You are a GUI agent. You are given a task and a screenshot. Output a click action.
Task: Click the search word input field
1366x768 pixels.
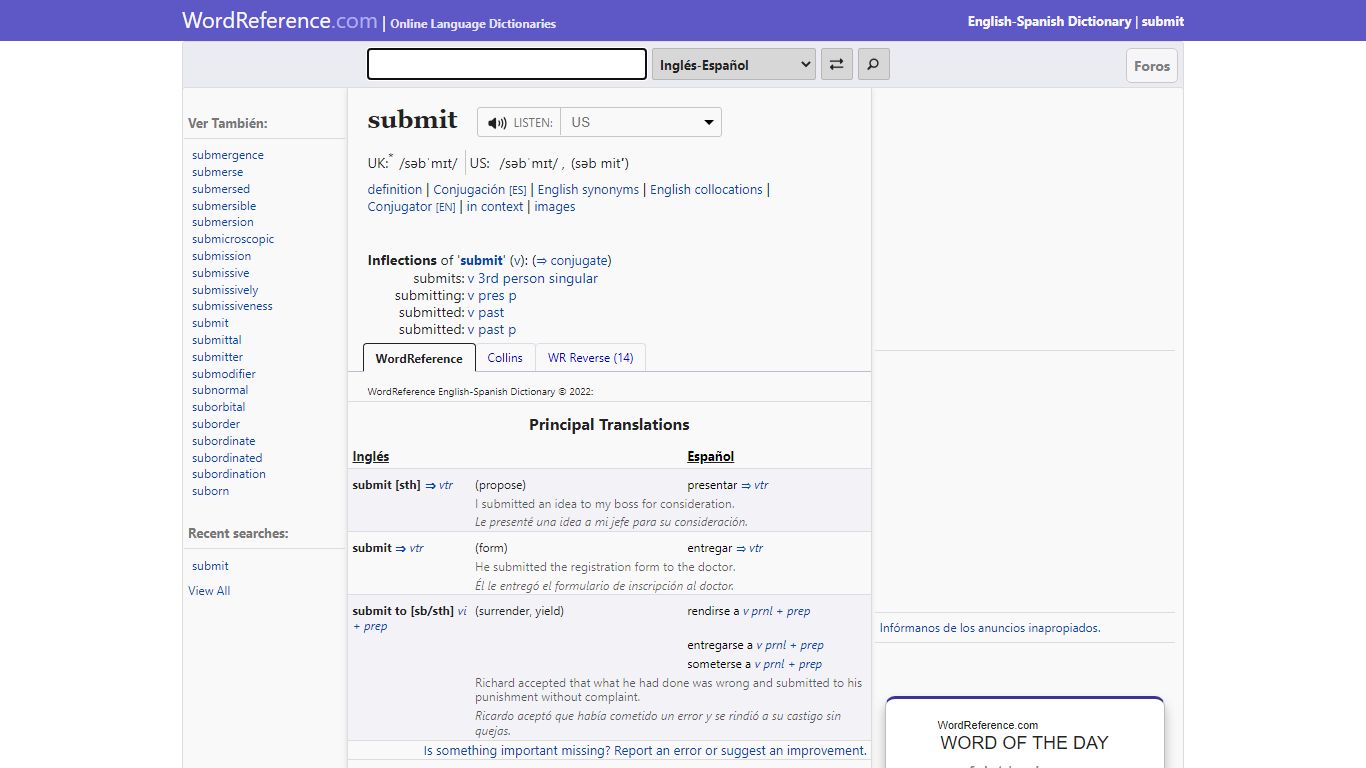coord(507,64)
